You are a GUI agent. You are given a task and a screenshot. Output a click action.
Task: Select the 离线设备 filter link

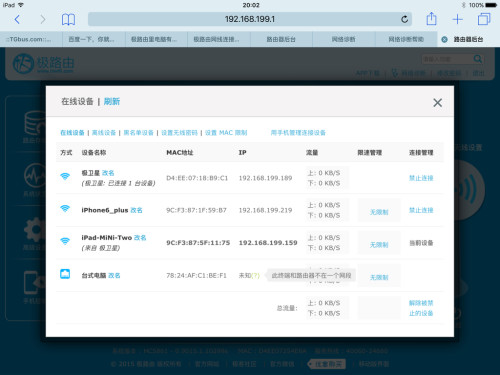click(104, 133)
